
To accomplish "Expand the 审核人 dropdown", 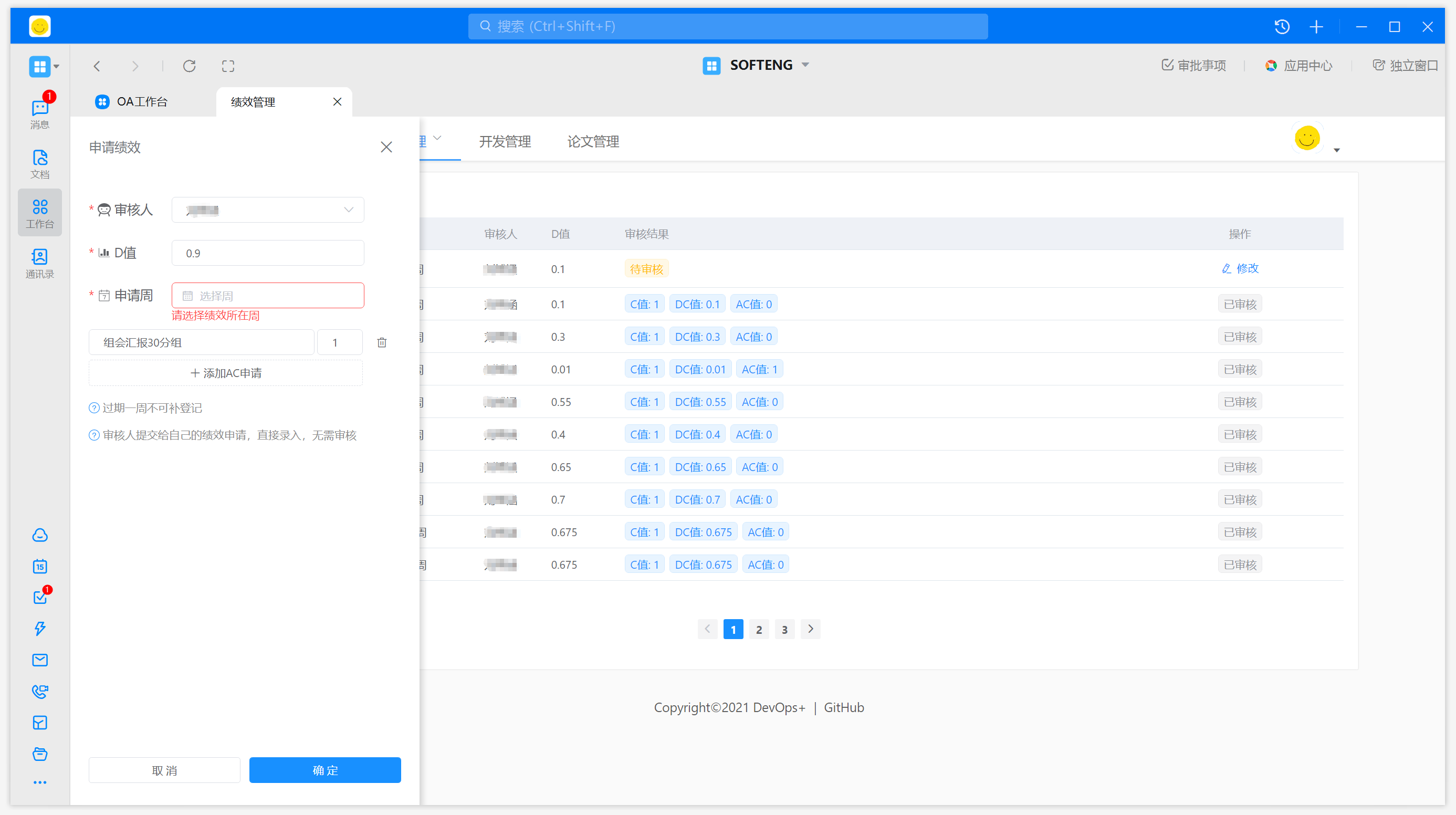I will tap(268, 210).
